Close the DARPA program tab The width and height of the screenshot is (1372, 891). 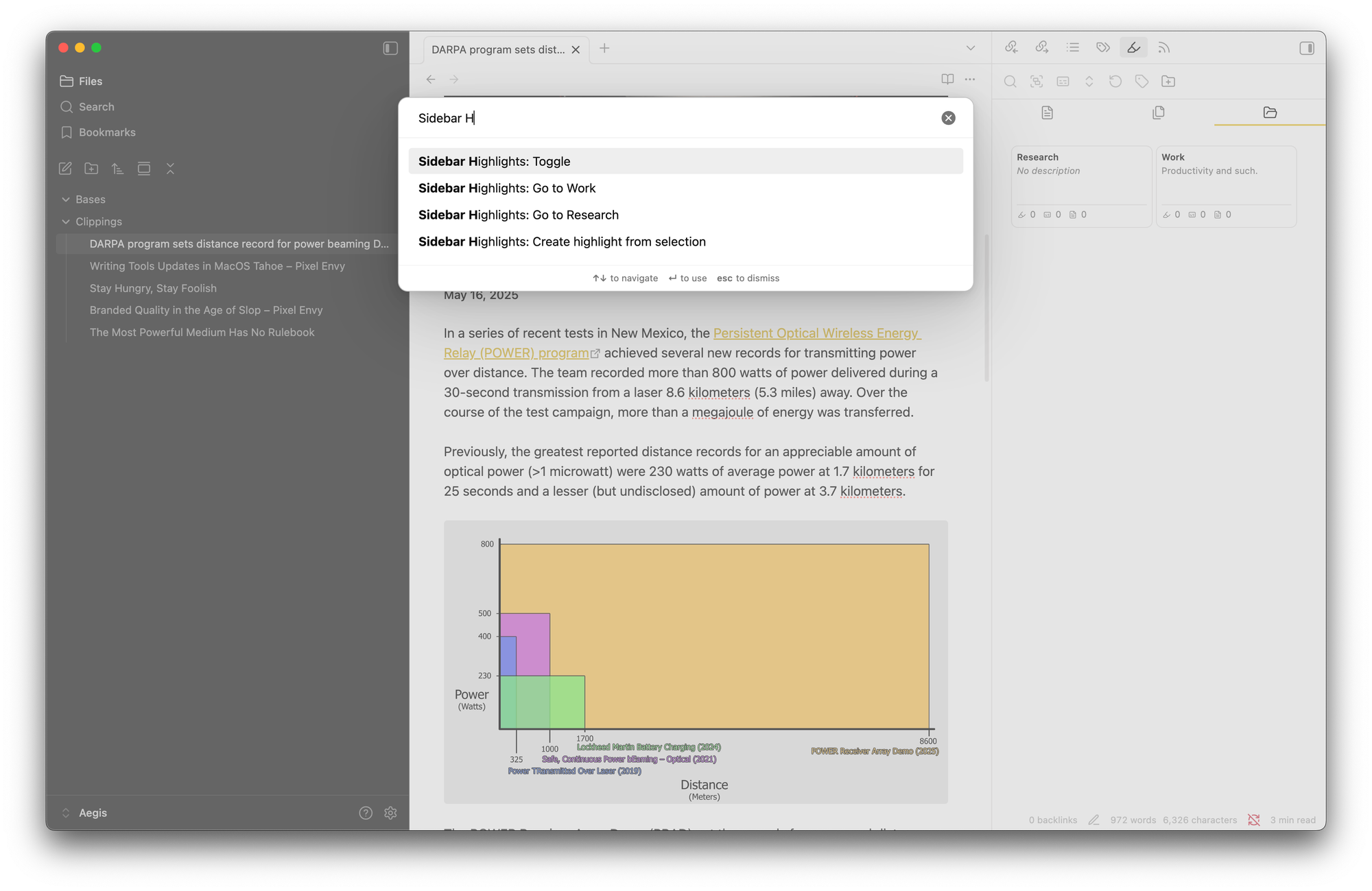tap(576, 49)
